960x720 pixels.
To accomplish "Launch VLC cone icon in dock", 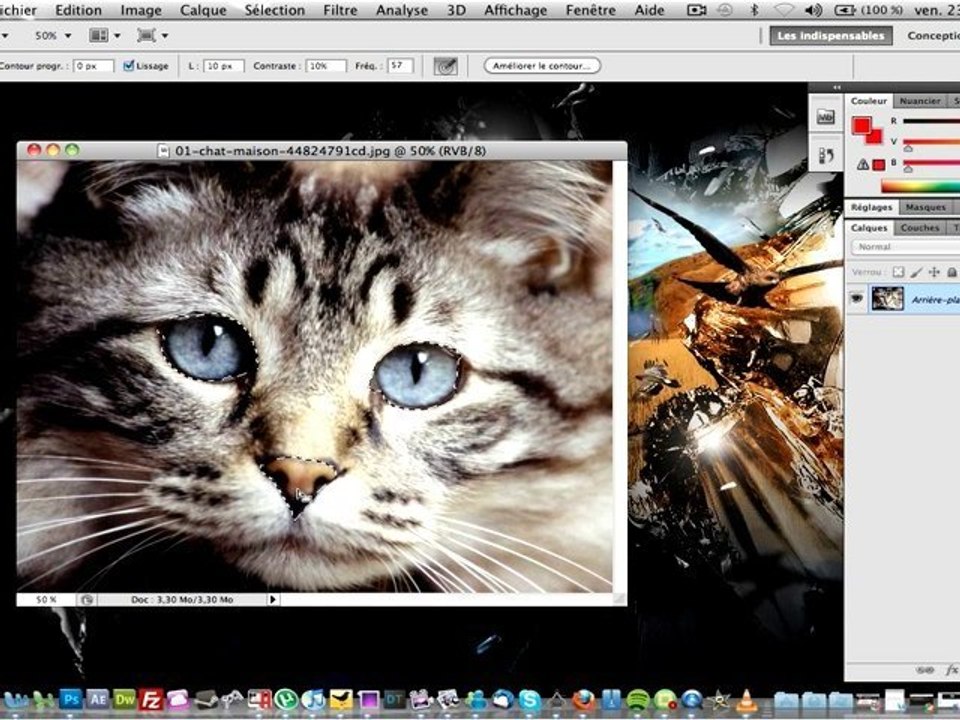I will (746, 699).
